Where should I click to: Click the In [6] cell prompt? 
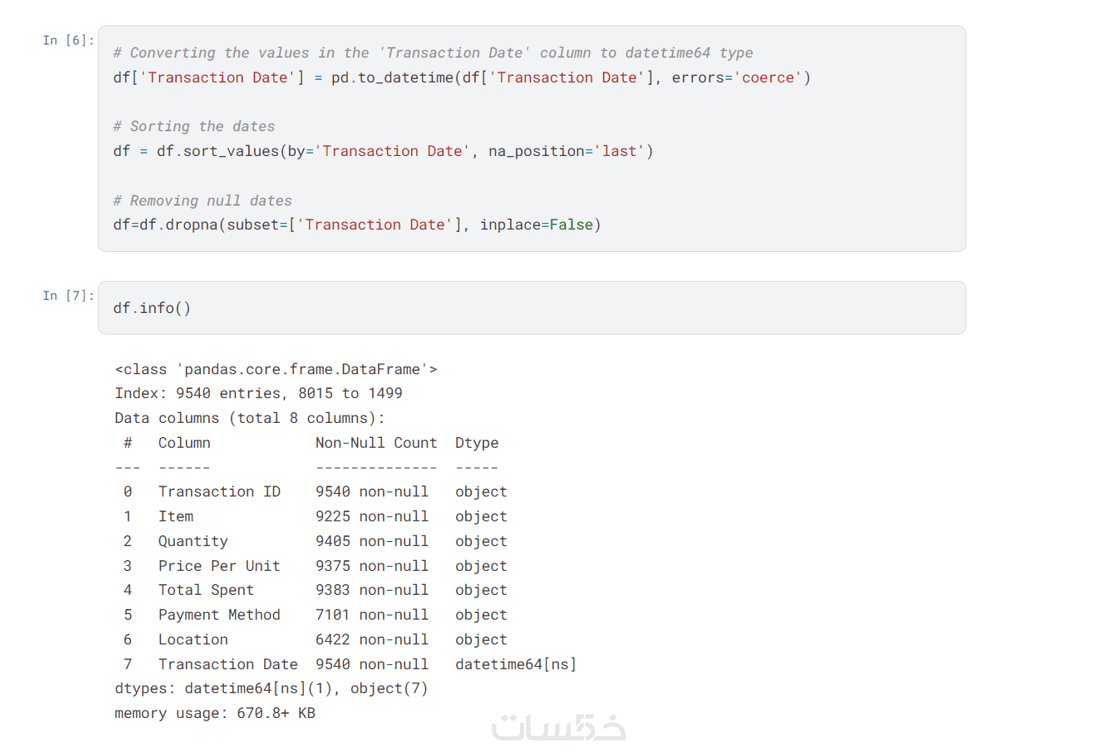[x=68, y=40]
